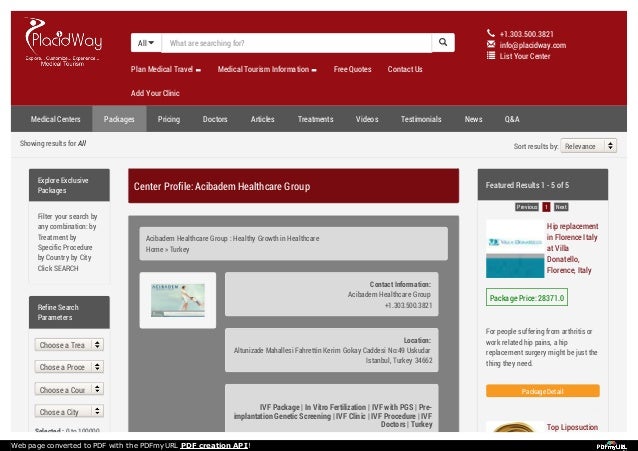Click the 'Explore Exclusive Packages' panel header
The height and width of the screenshot is (451, 638).
(69, 185)
